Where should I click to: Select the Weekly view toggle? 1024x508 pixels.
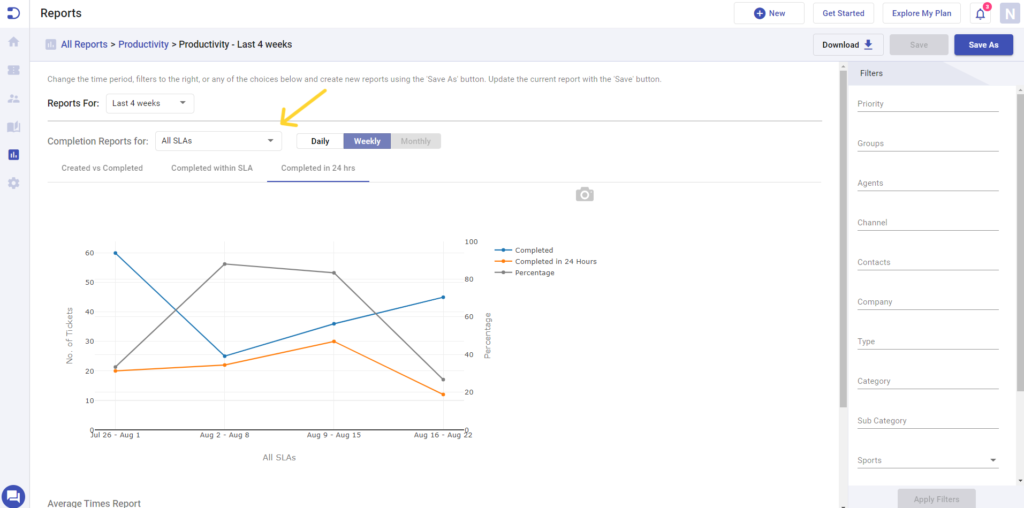tap(367, 141)
